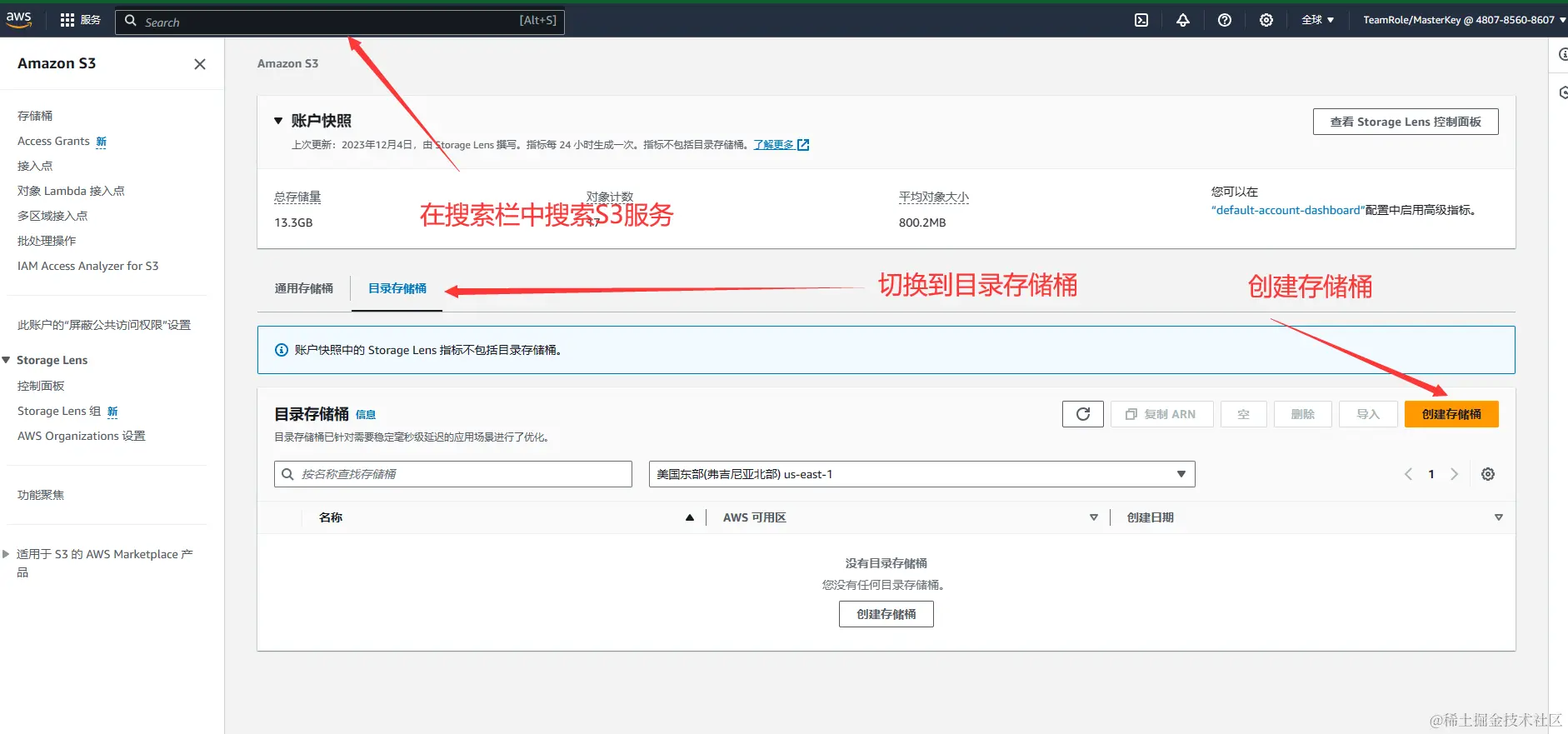
Task: Click info icon in Storage Lens notice
Action: pyautogui.click(x=282, y=350)
